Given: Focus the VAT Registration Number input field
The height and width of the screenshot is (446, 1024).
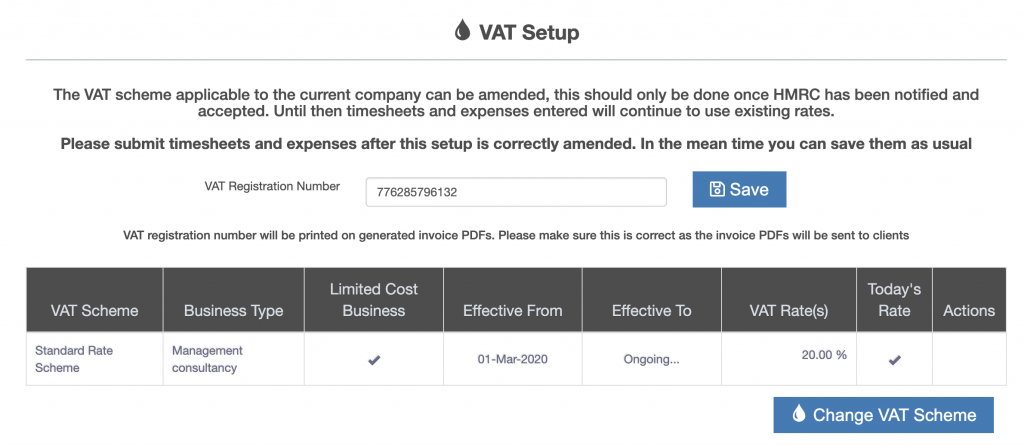Looking at the screenshot, I should [516, 192].
